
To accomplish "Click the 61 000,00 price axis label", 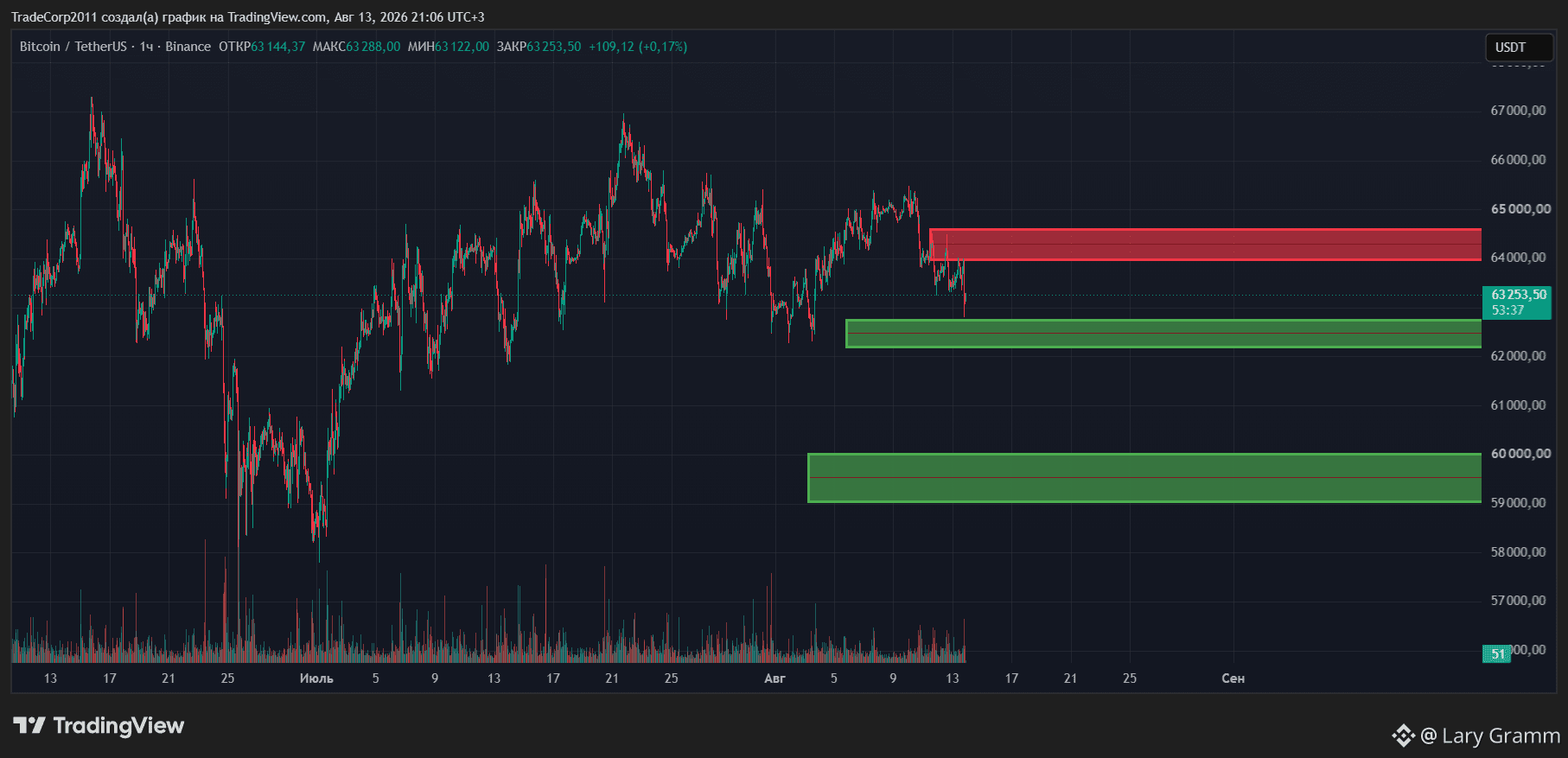I will click(x=1519, y=405).
